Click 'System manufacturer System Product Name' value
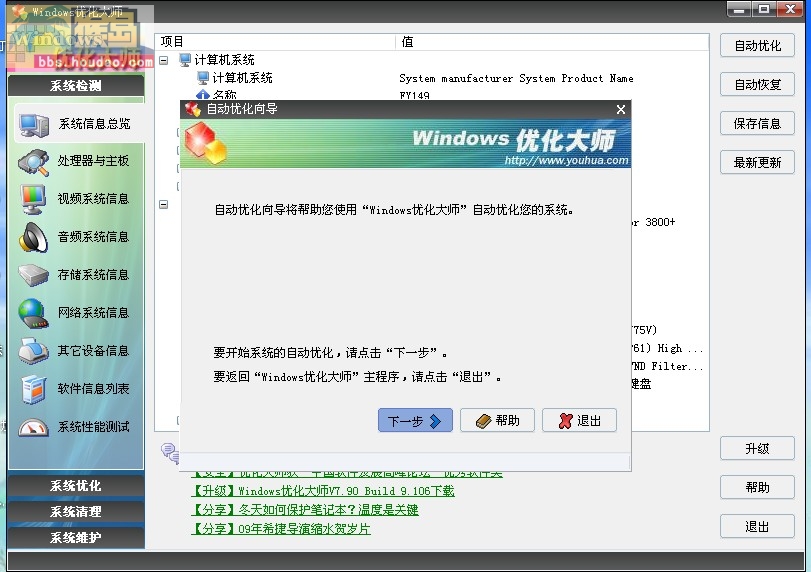Image resolution: width=811 pixels, height=572 pixels. [516, 79]
